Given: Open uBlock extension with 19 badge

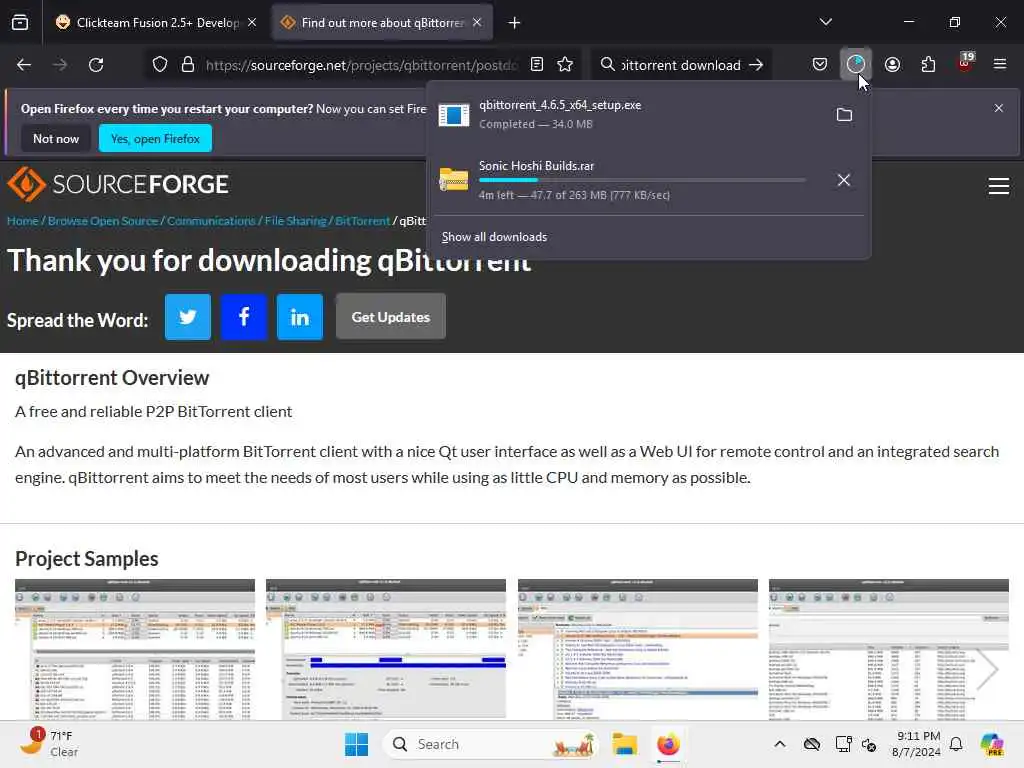Looking at the screenshot, I should (965, 63).
